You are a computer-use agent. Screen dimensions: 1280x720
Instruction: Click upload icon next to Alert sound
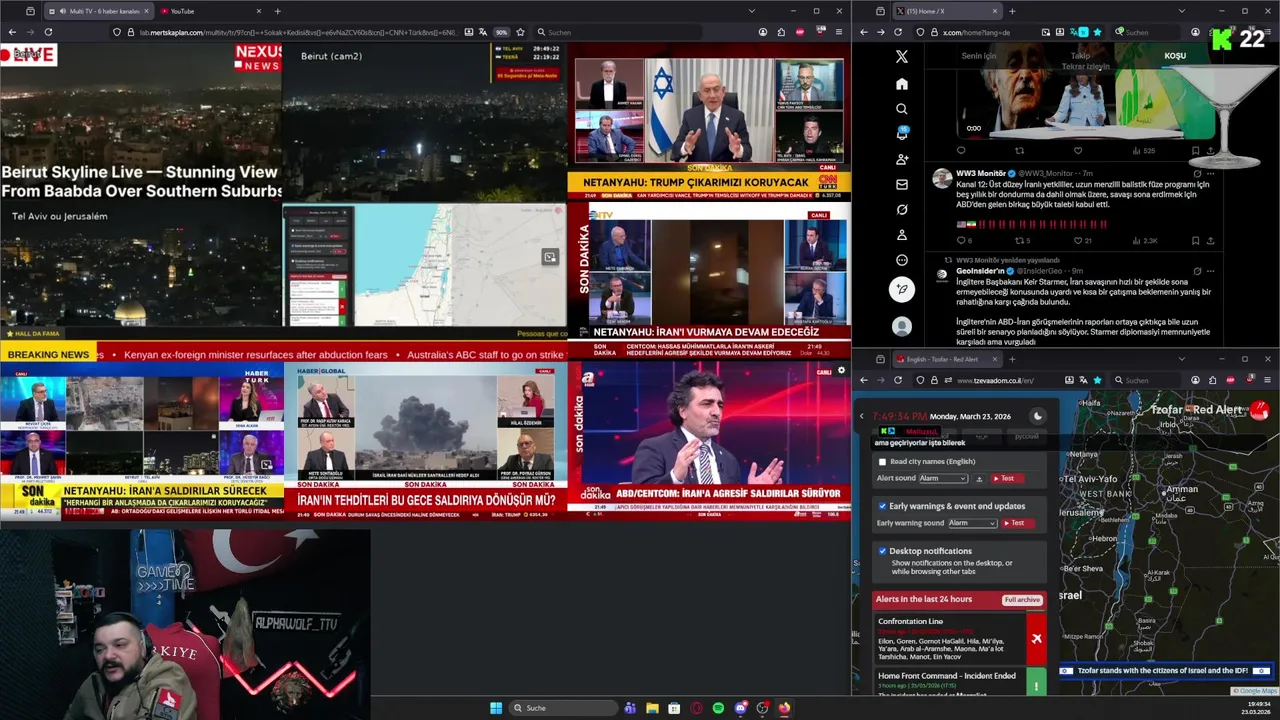coord(979,479)
